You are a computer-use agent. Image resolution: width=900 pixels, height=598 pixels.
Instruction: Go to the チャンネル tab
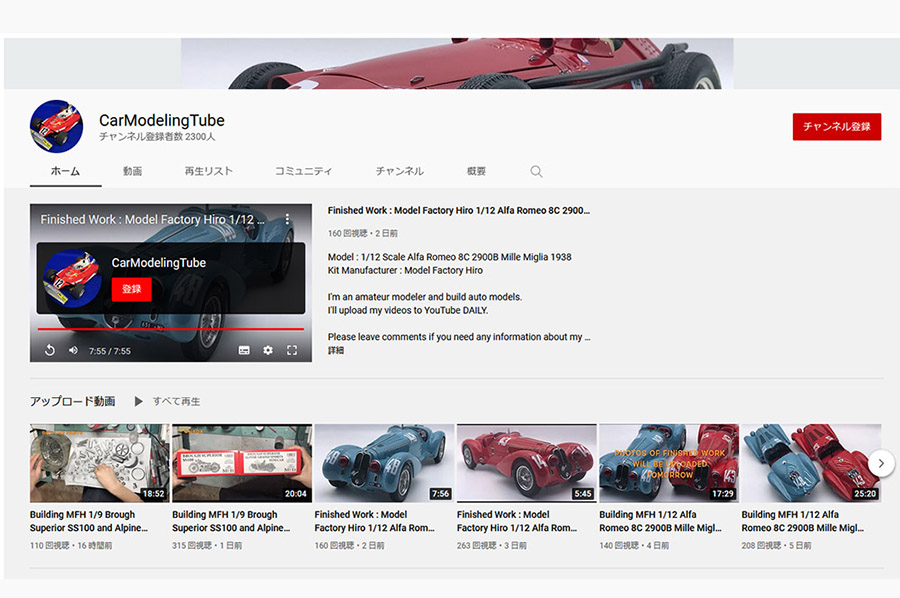point(399,171)
